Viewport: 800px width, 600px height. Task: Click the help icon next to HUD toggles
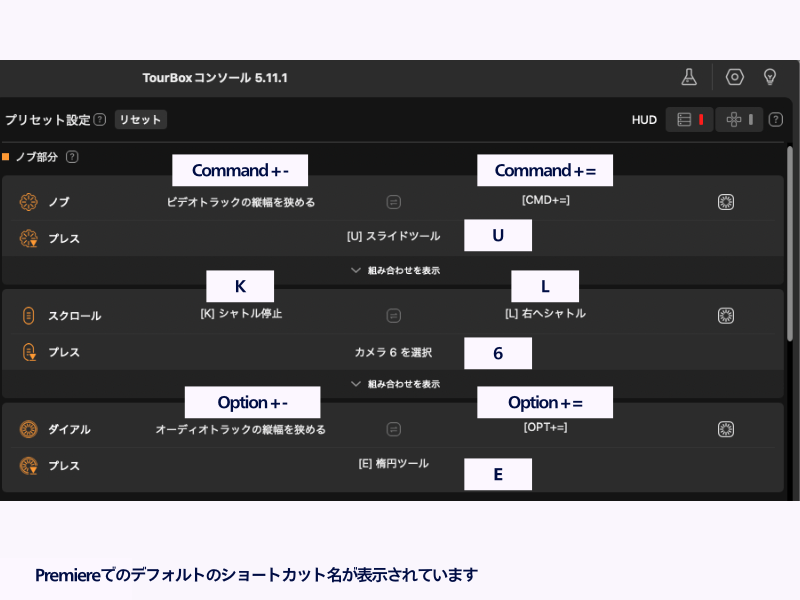point(775,120)
